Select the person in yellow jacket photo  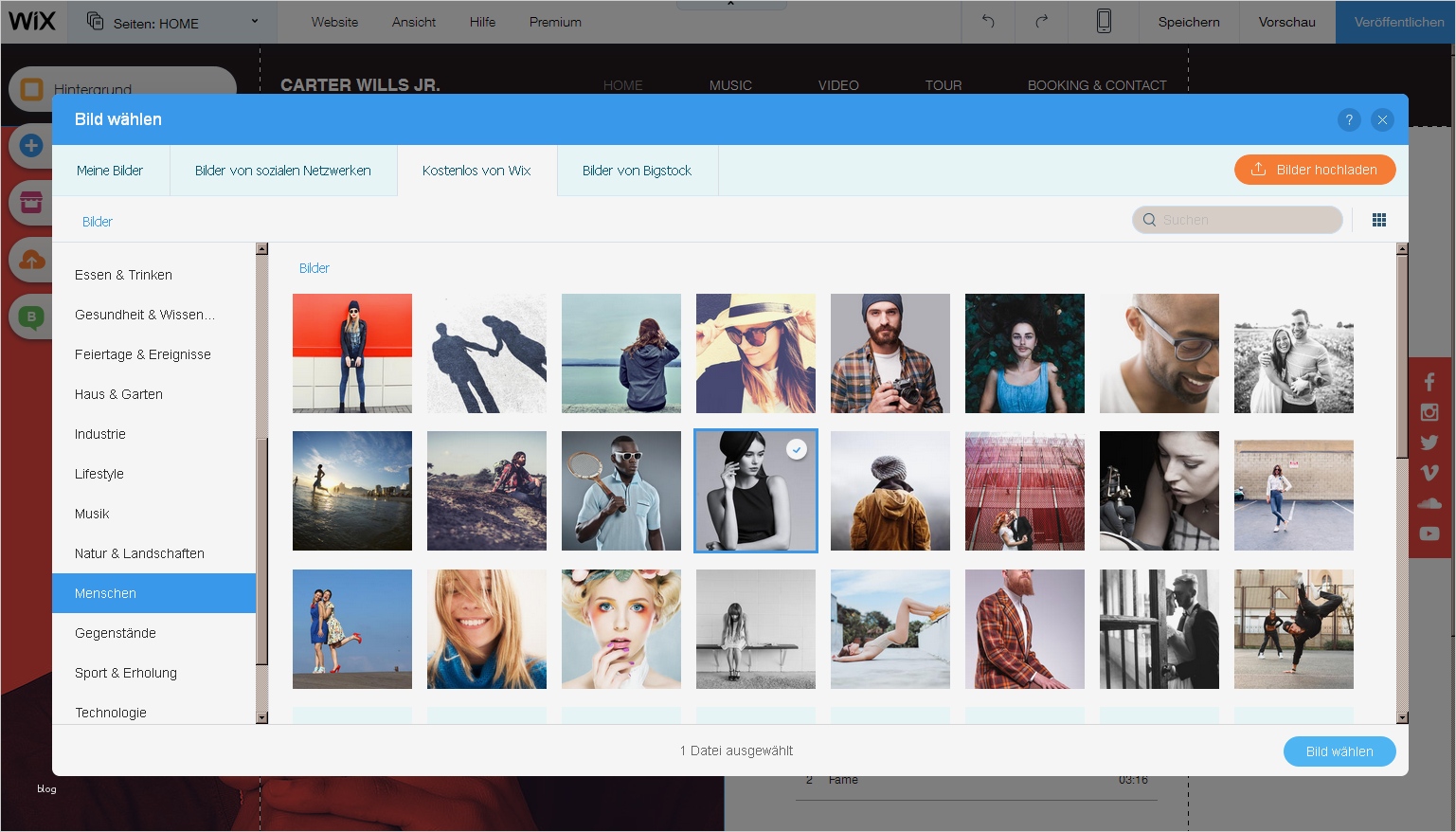[x=890, y=491]
